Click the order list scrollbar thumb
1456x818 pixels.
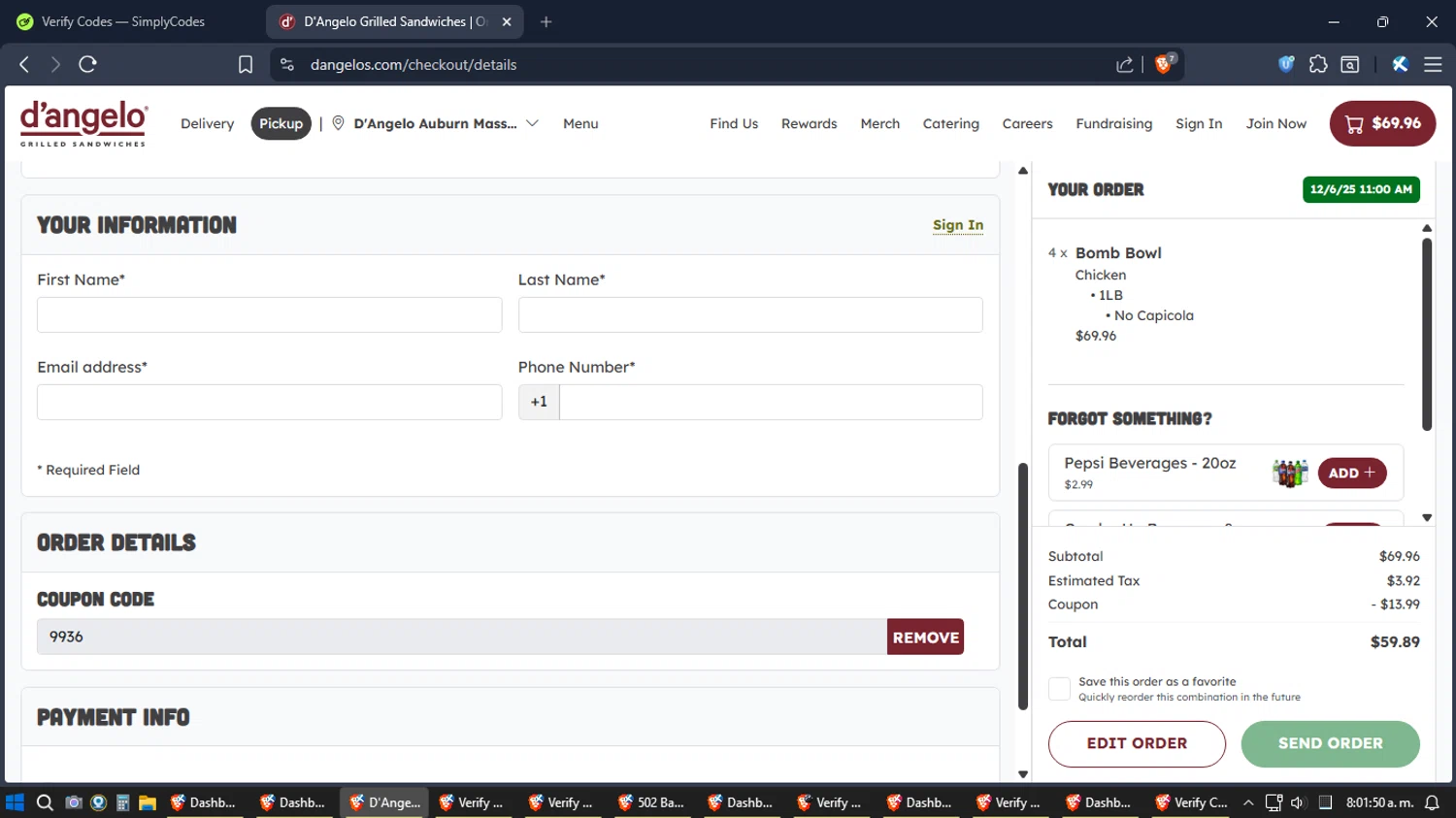(x=1427, y=334)
